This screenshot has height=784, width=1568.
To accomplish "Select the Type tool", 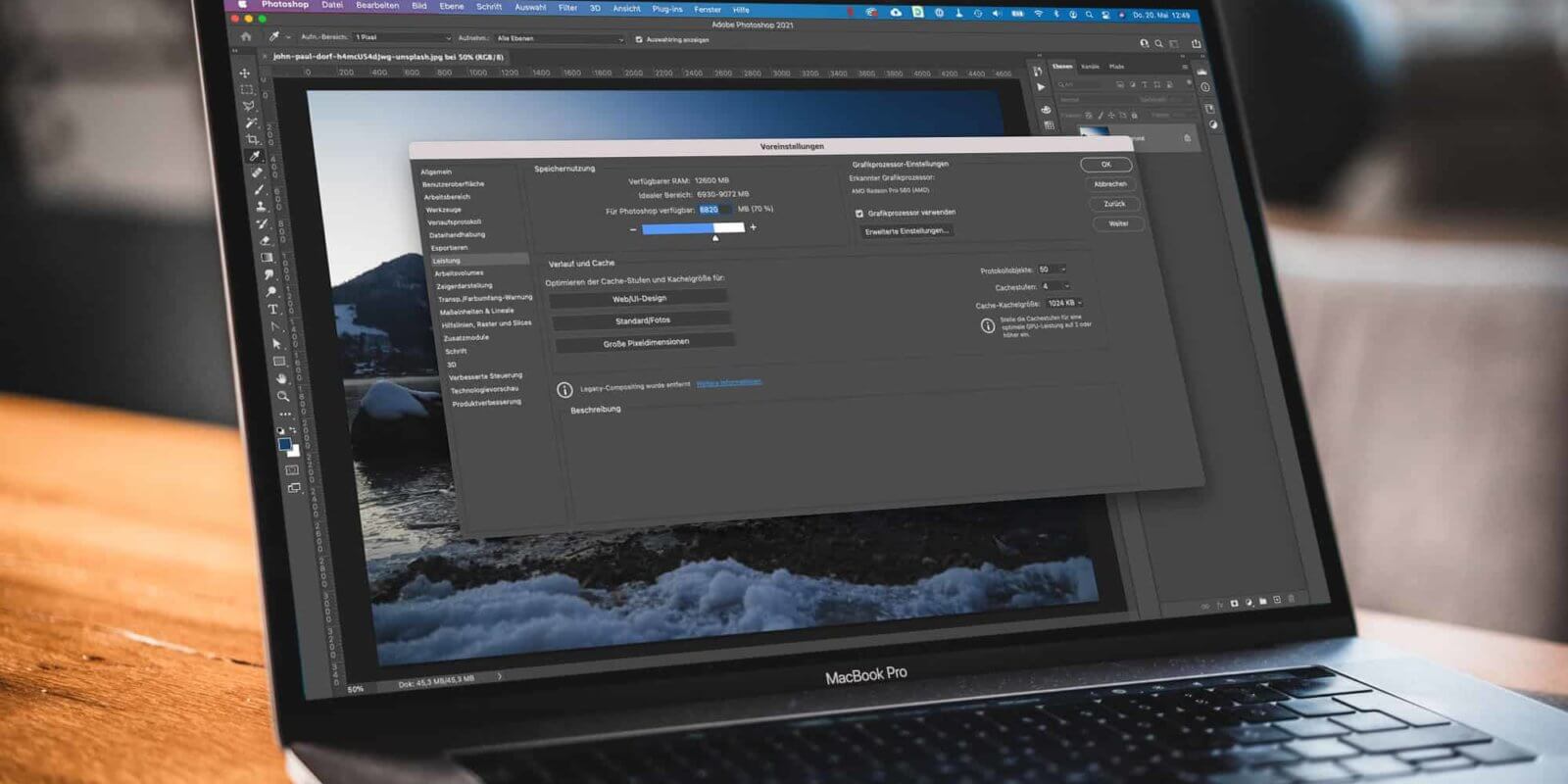I will point(272,310).
